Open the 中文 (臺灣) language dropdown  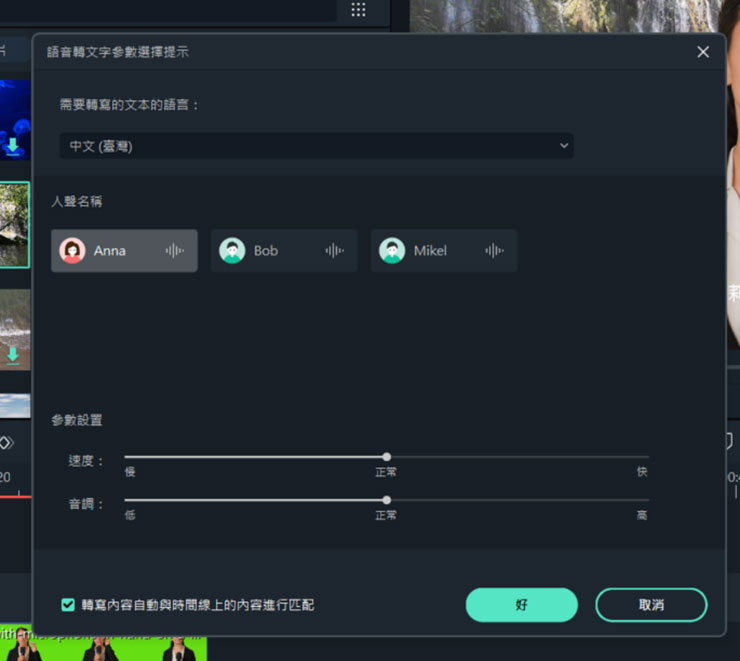316,146
